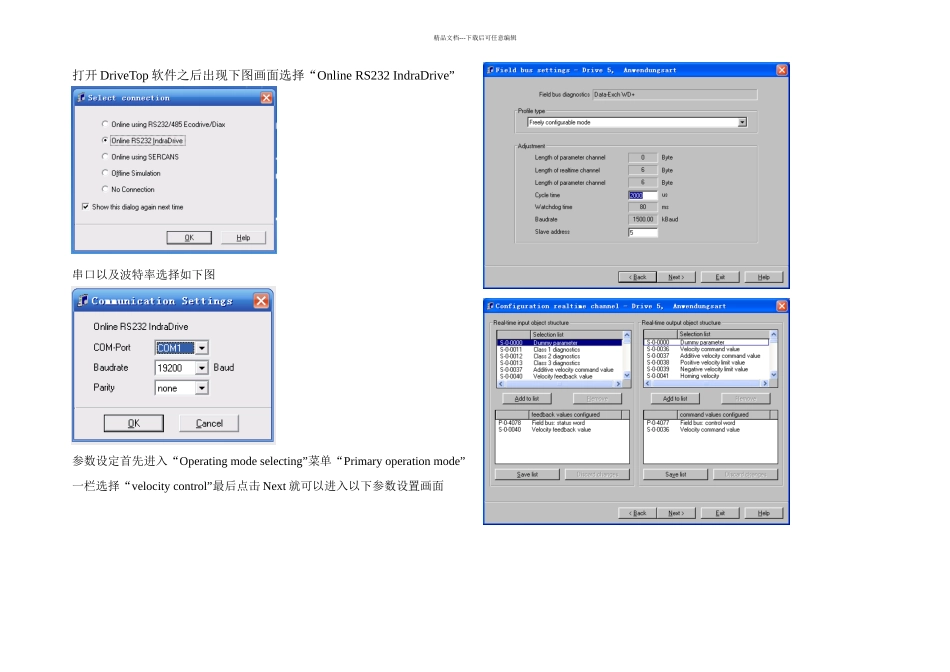Click the Baudrate value 1500.00

coord(642,219)
